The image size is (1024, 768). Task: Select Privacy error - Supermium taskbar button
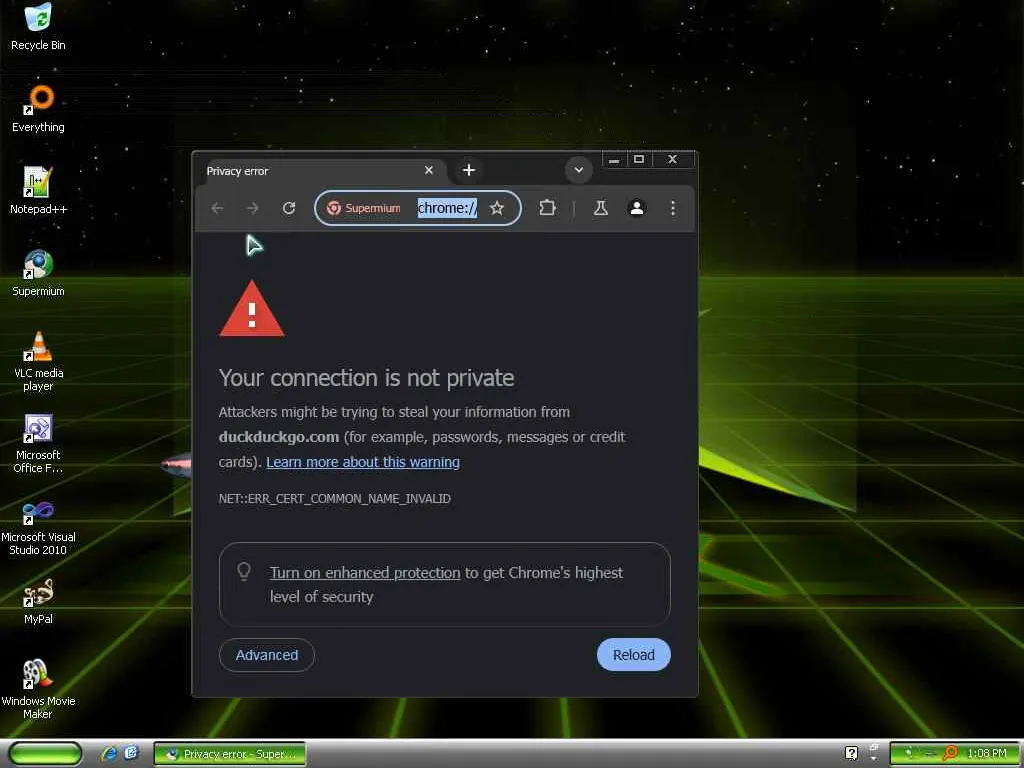click(230, 754)
